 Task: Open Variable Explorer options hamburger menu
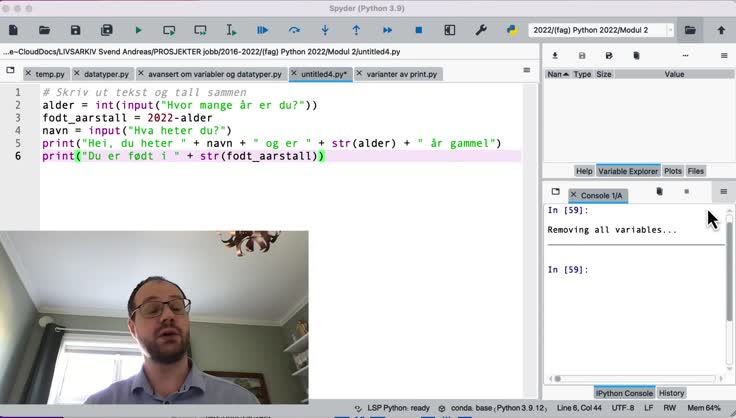click(x=724, y=56)
